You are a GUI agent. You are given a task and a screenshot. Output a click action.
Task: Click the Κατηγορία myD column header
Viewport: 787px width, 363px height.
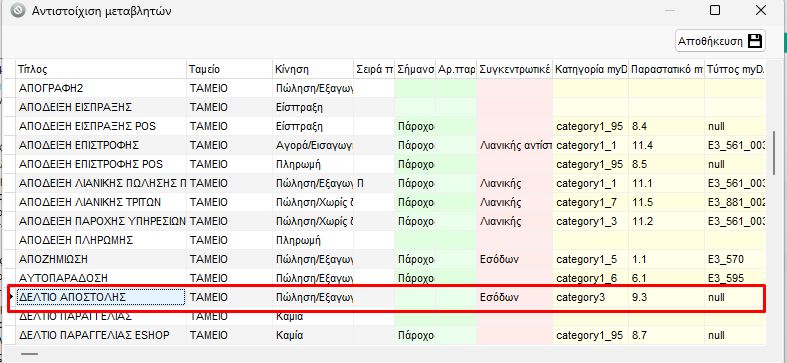(590, 69)
